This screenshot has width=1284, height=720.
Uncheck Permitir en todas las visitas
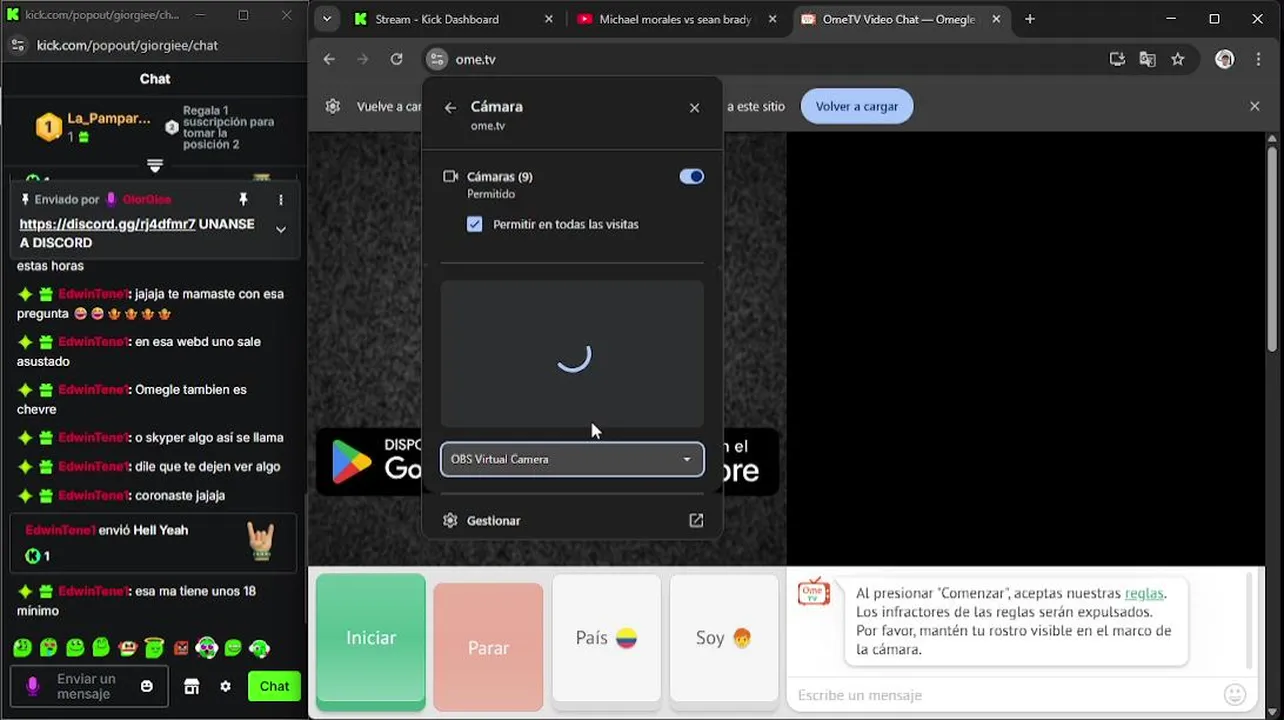tap(474, 224)
